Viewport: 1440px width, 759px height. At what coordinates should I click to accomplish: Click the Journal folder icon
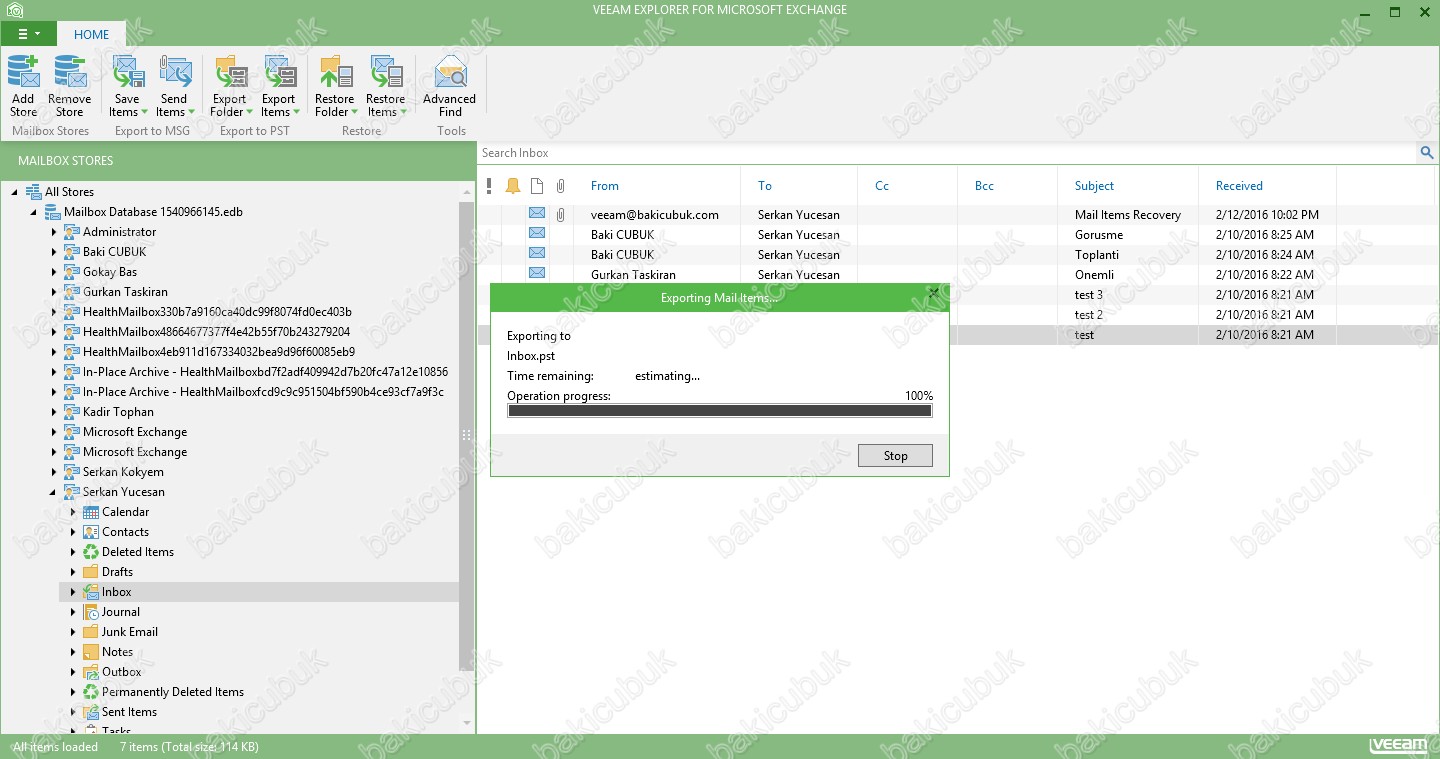[91, 612]
